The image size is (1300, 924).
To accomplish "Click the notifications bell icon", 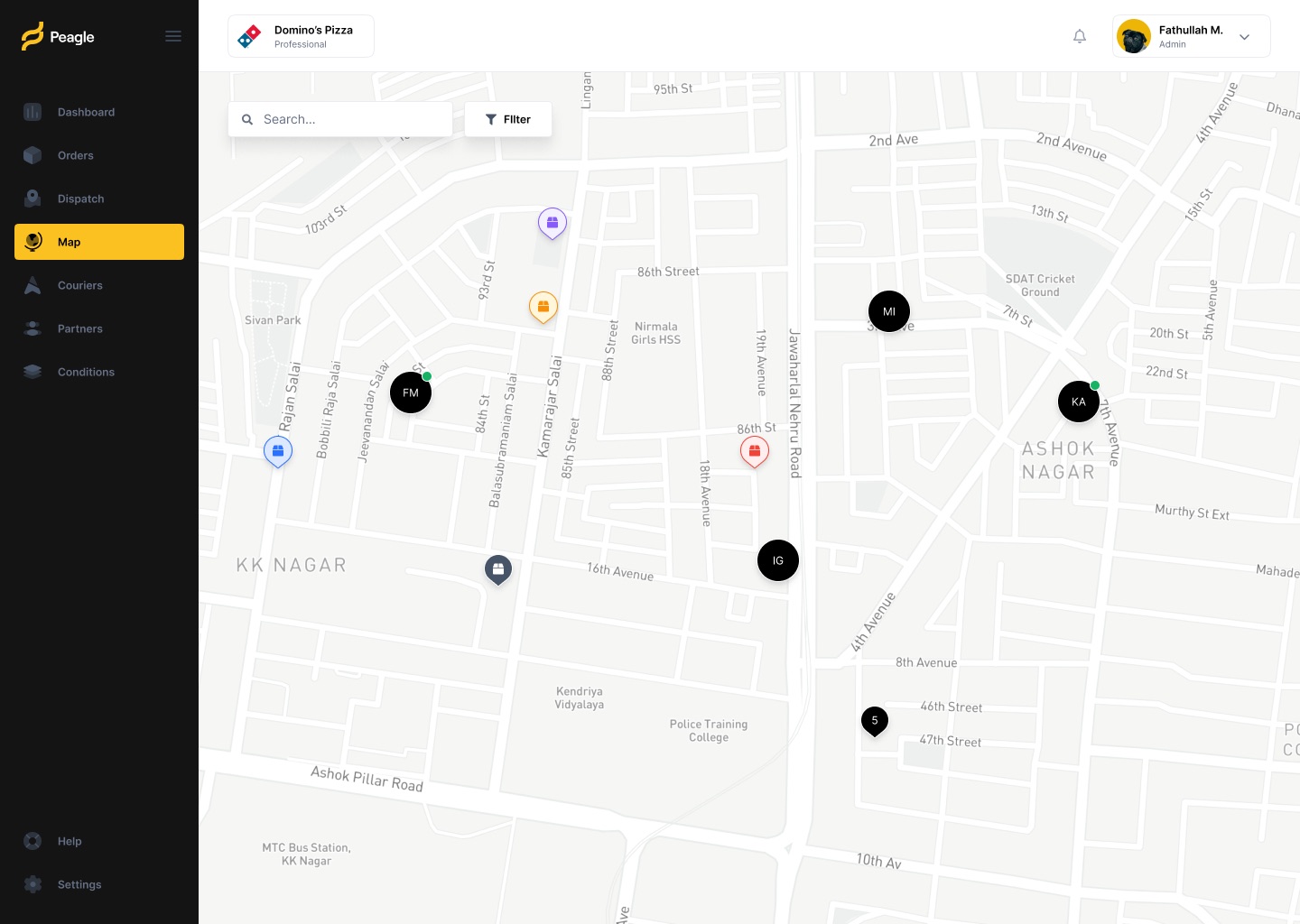I will tap(1080, 36).
